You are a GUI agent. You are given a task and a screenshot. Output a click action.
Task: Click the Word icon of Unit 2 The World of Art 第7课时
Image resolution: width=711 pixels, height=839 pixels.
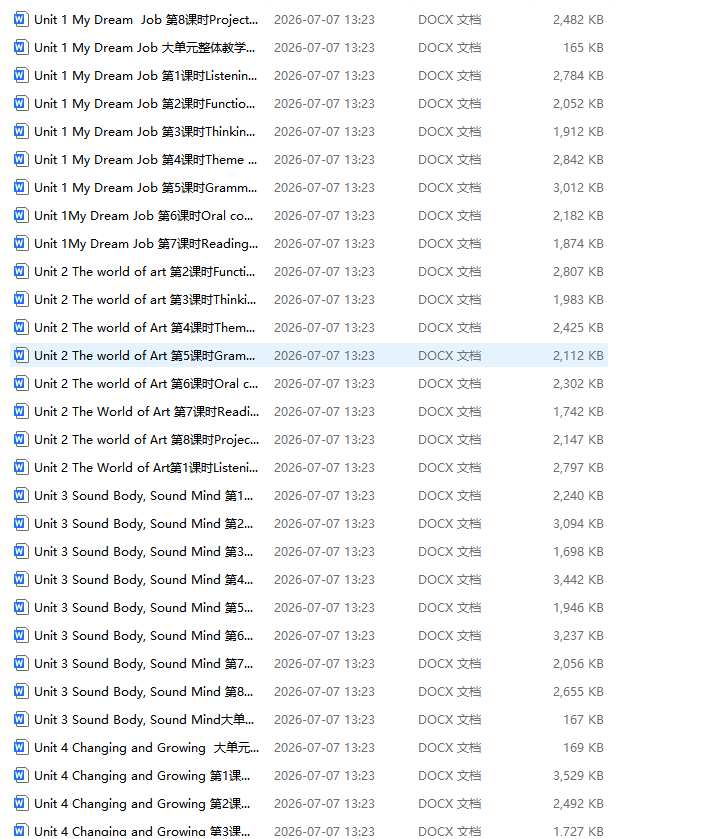(x=20, y=411)
